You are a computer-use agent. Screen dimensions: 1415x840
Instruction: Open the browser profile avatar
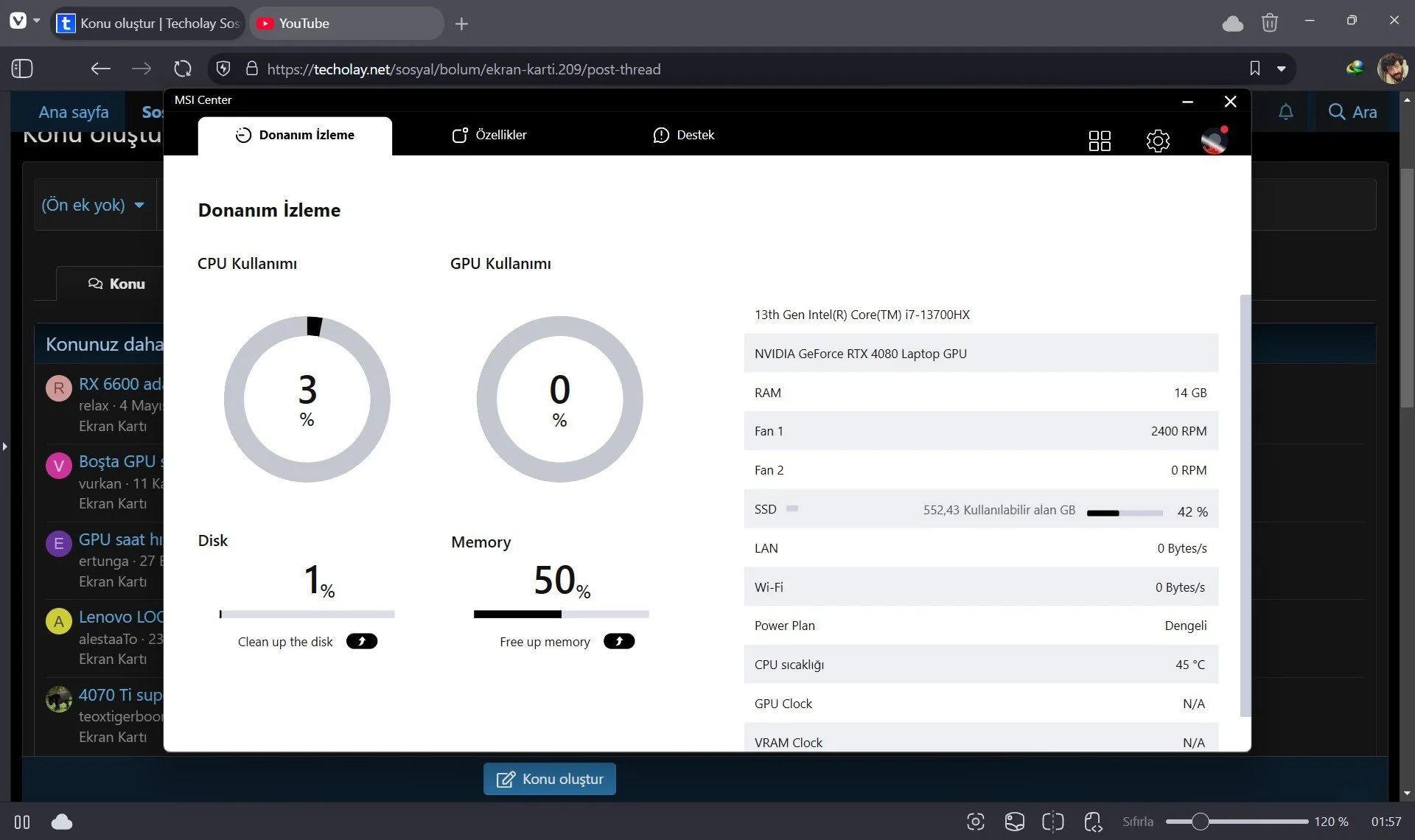click(x=1392, y=69)
